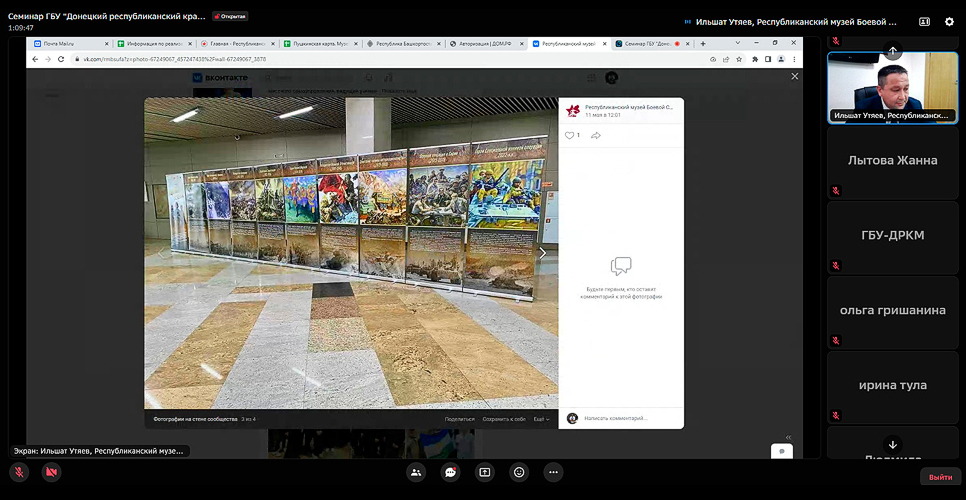Unmute the microphone in the bottom bar

[x=19, y=472]
